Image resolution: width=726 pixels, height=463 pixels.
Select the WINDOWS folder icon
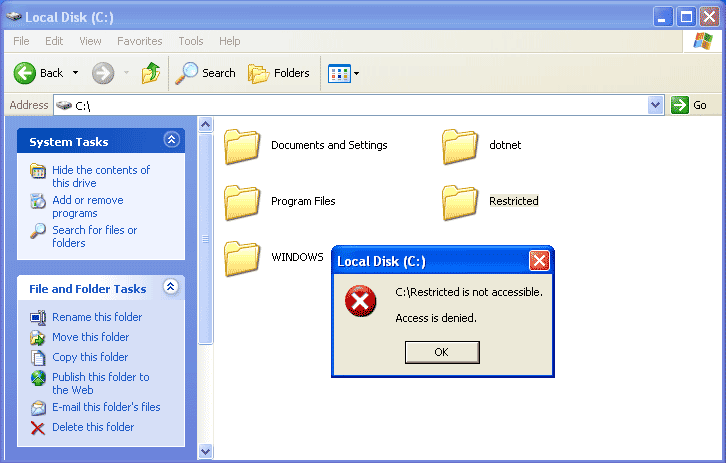coord(242,259)
